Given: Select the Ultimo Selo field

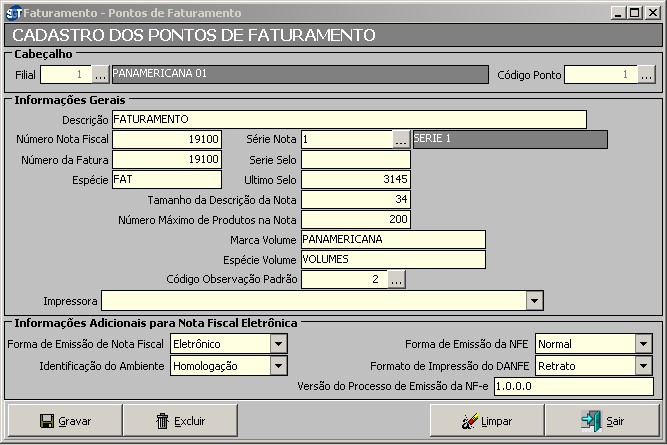Looking at the screenshot, I should point(355,179).
